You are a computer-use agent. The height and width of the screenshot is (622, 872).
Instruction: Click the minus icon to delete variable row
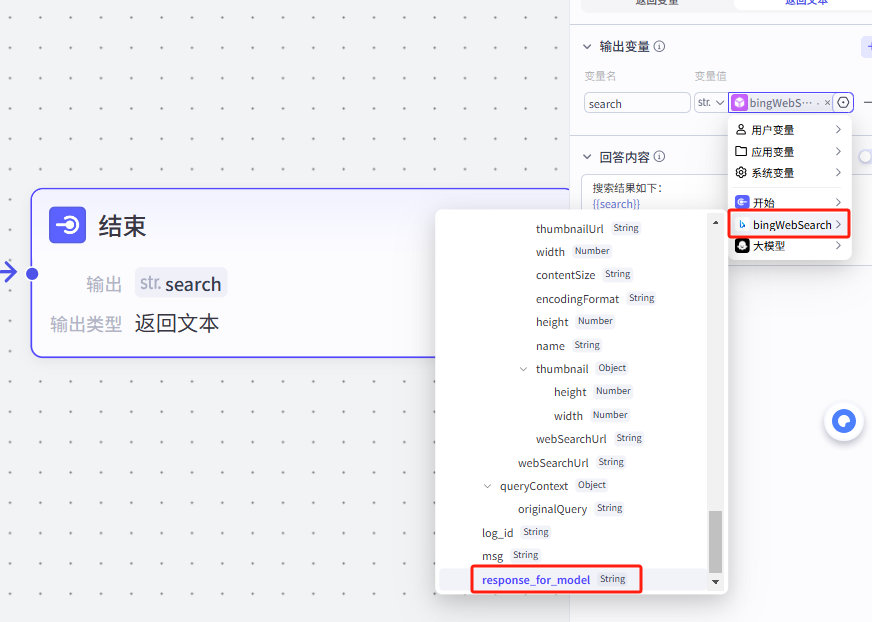click(x=866, y=103)
